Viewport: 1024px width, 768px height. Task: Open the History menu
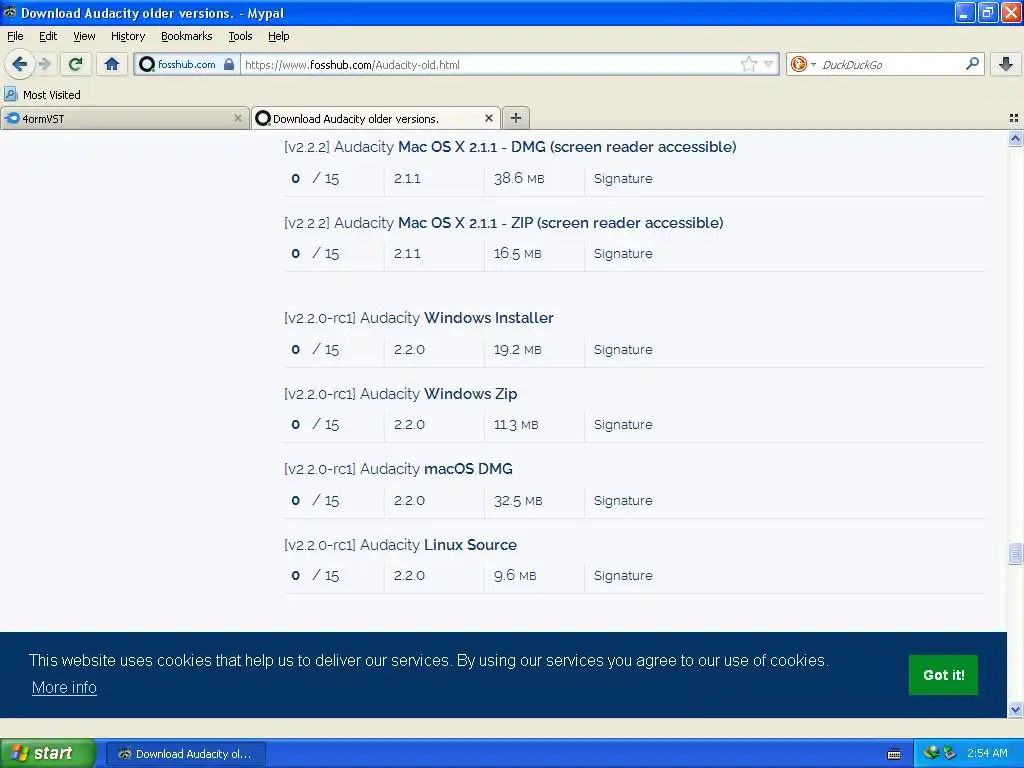pos(128,36)
